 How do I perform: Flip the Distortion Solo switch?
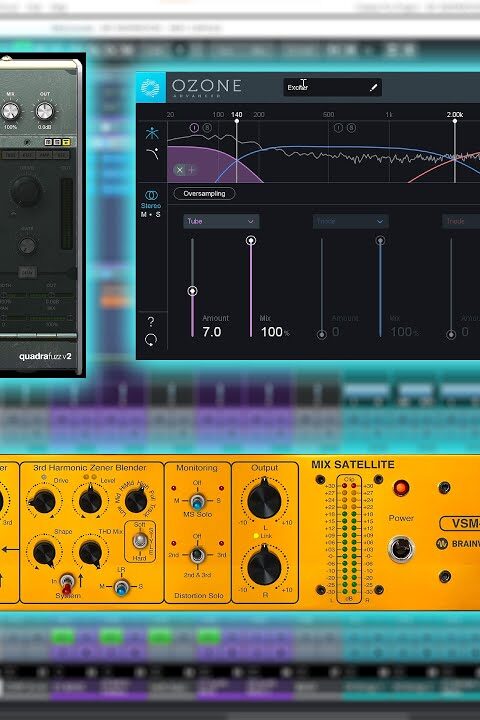[x=197, y=555]
